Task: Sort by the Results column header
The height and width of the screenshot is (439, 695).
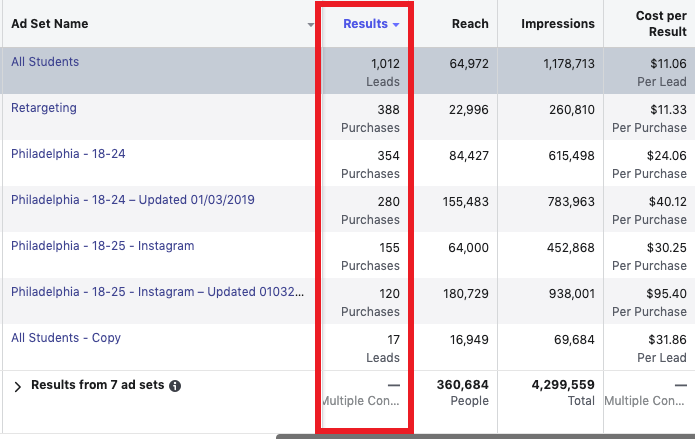Action: [x=365, y=24]
